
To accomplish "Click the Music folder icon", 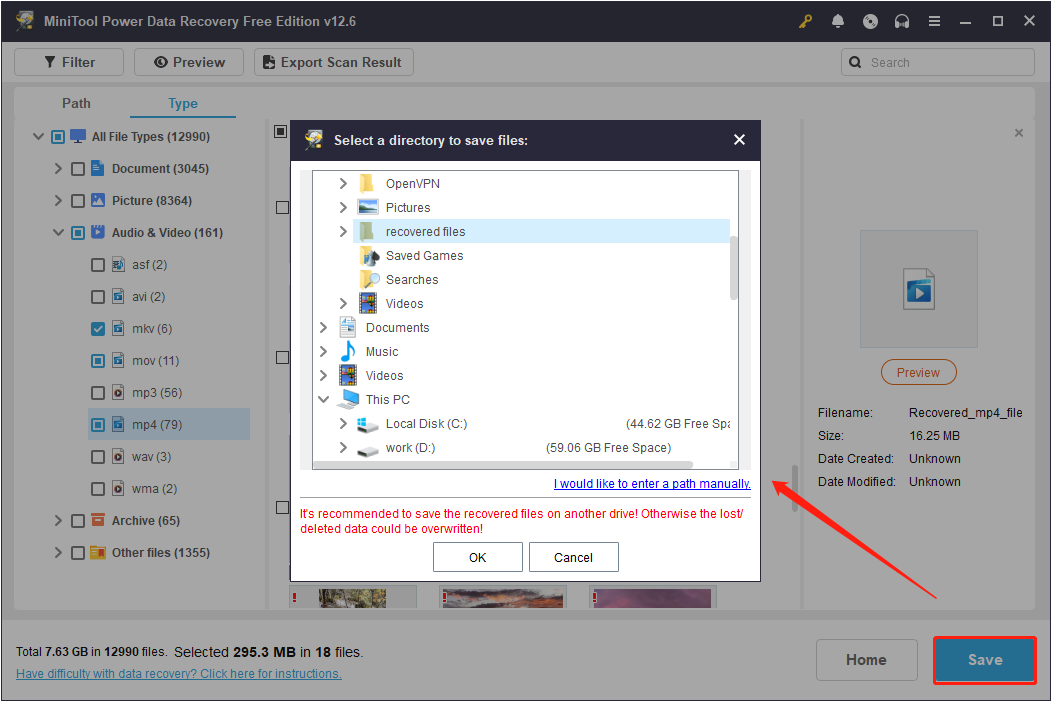I will pos(348,352).
